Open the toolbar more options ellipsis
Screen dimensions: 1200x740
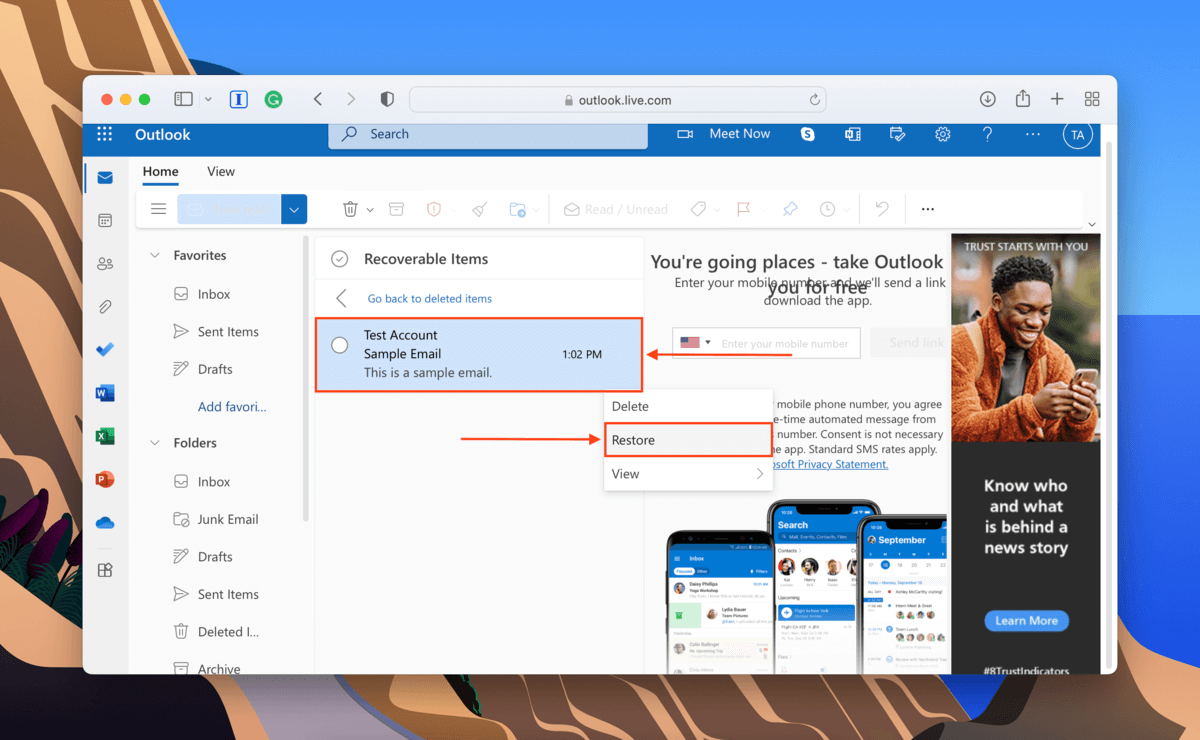pos(928,209)
